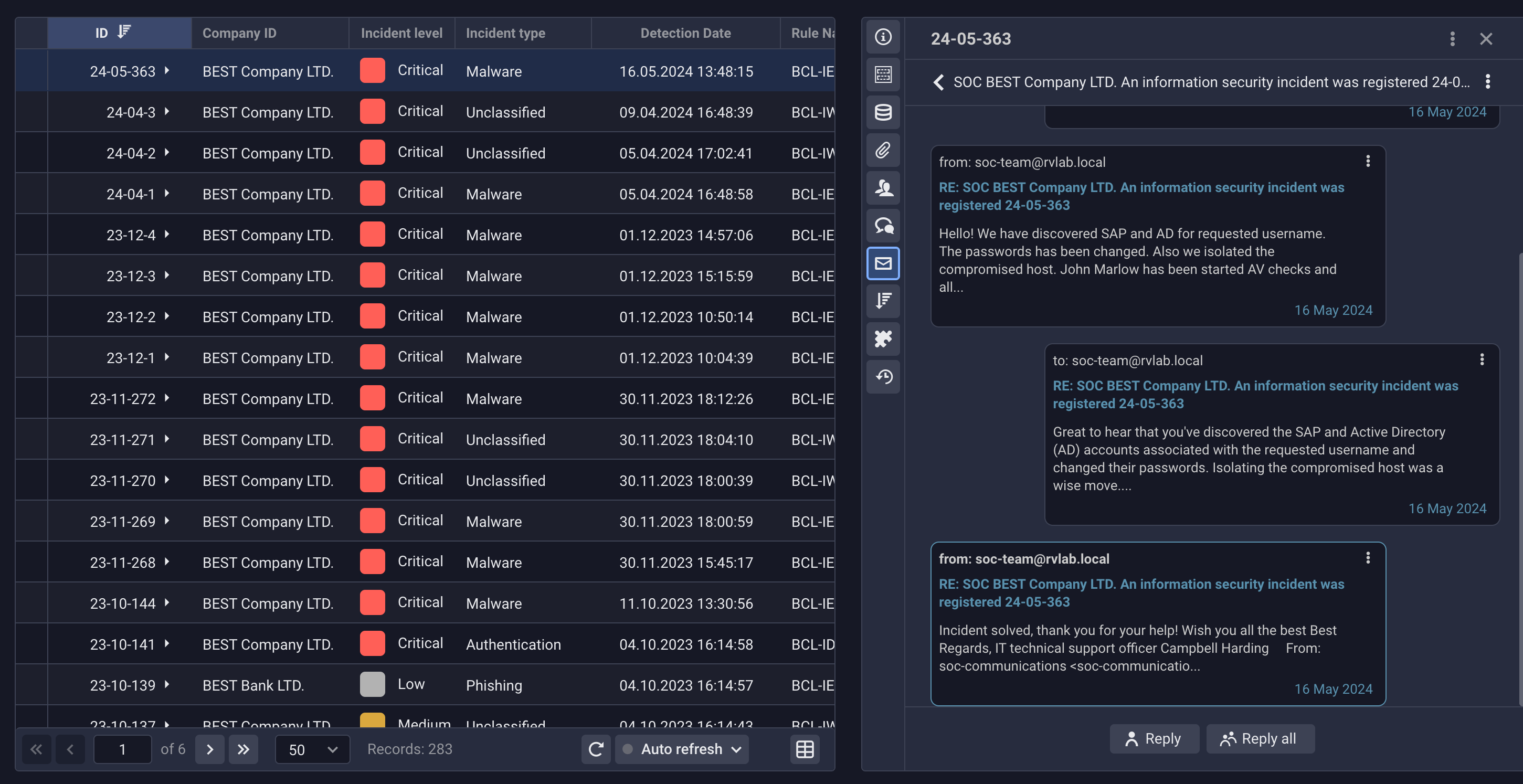Click the refresh table icon

click(x=596, y=749)
